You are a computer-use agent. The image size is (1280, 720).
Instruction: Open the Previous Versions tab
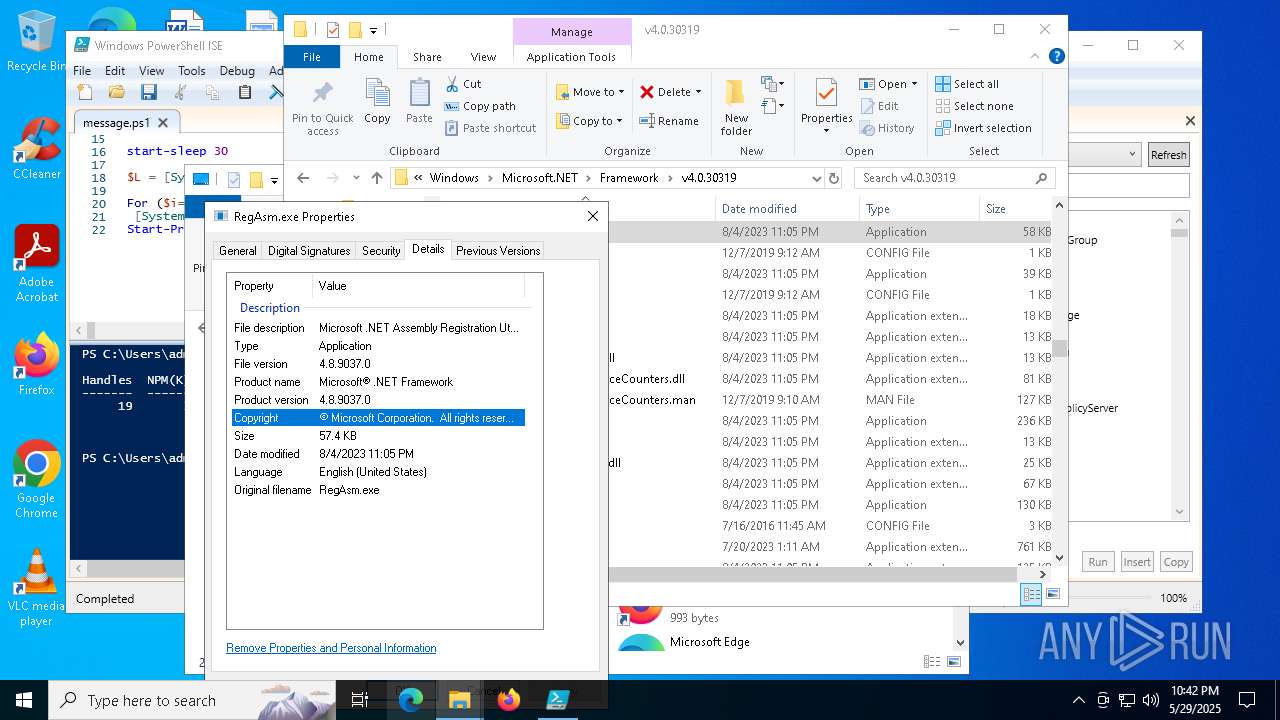[x=498, y=251]
